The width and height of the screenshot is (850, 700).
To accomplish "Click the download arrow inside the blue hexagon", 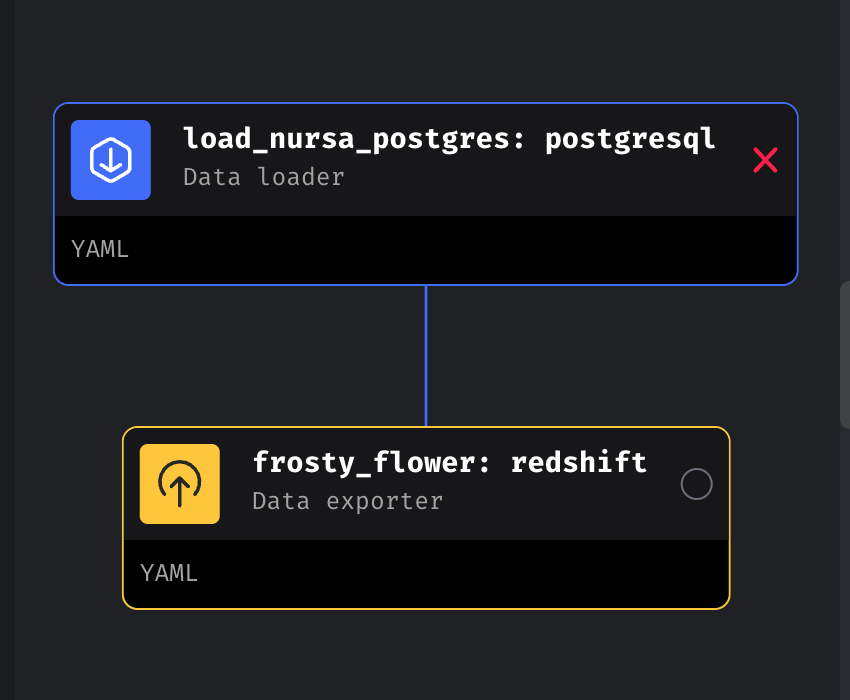I will 110,159.
